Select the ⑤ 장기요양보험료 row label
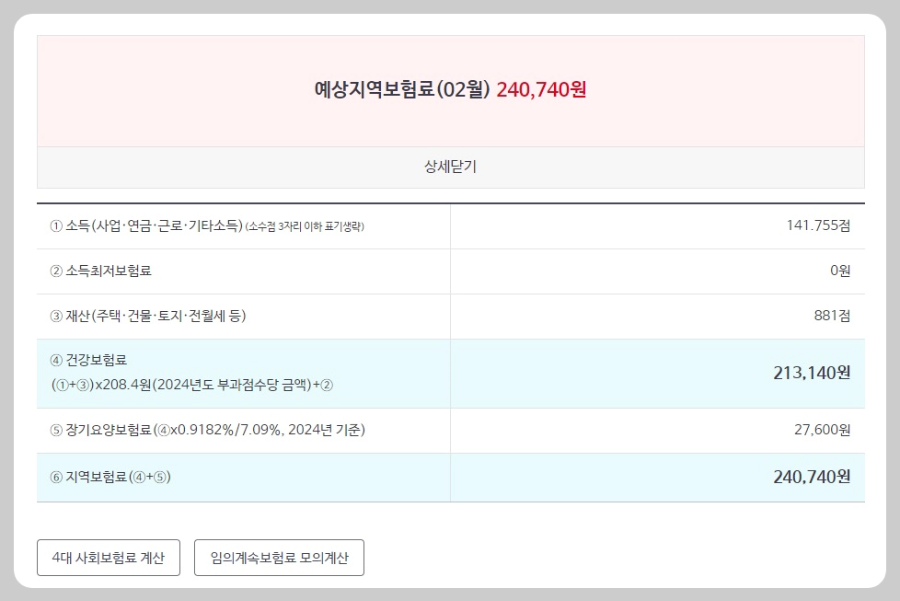 (208, 430)
